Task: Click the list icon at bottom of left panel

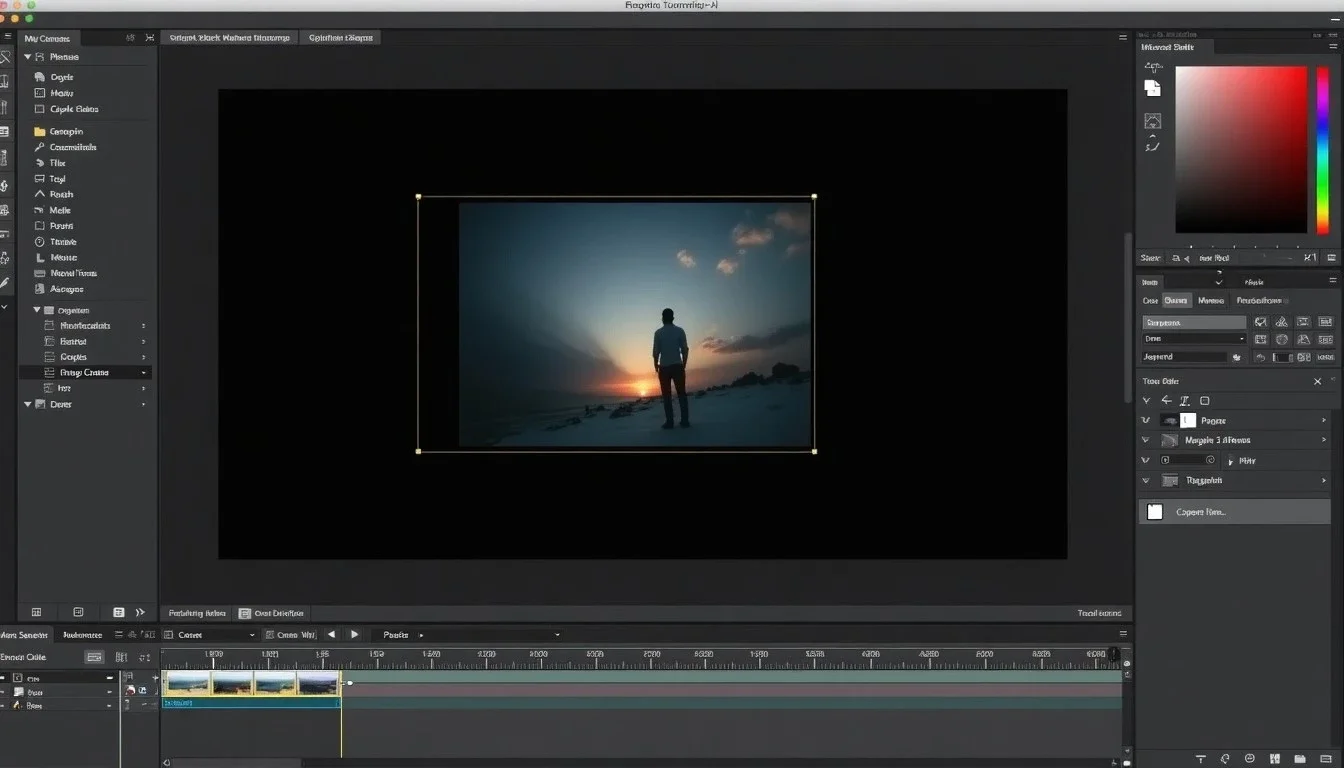Action: click(118, 612)
